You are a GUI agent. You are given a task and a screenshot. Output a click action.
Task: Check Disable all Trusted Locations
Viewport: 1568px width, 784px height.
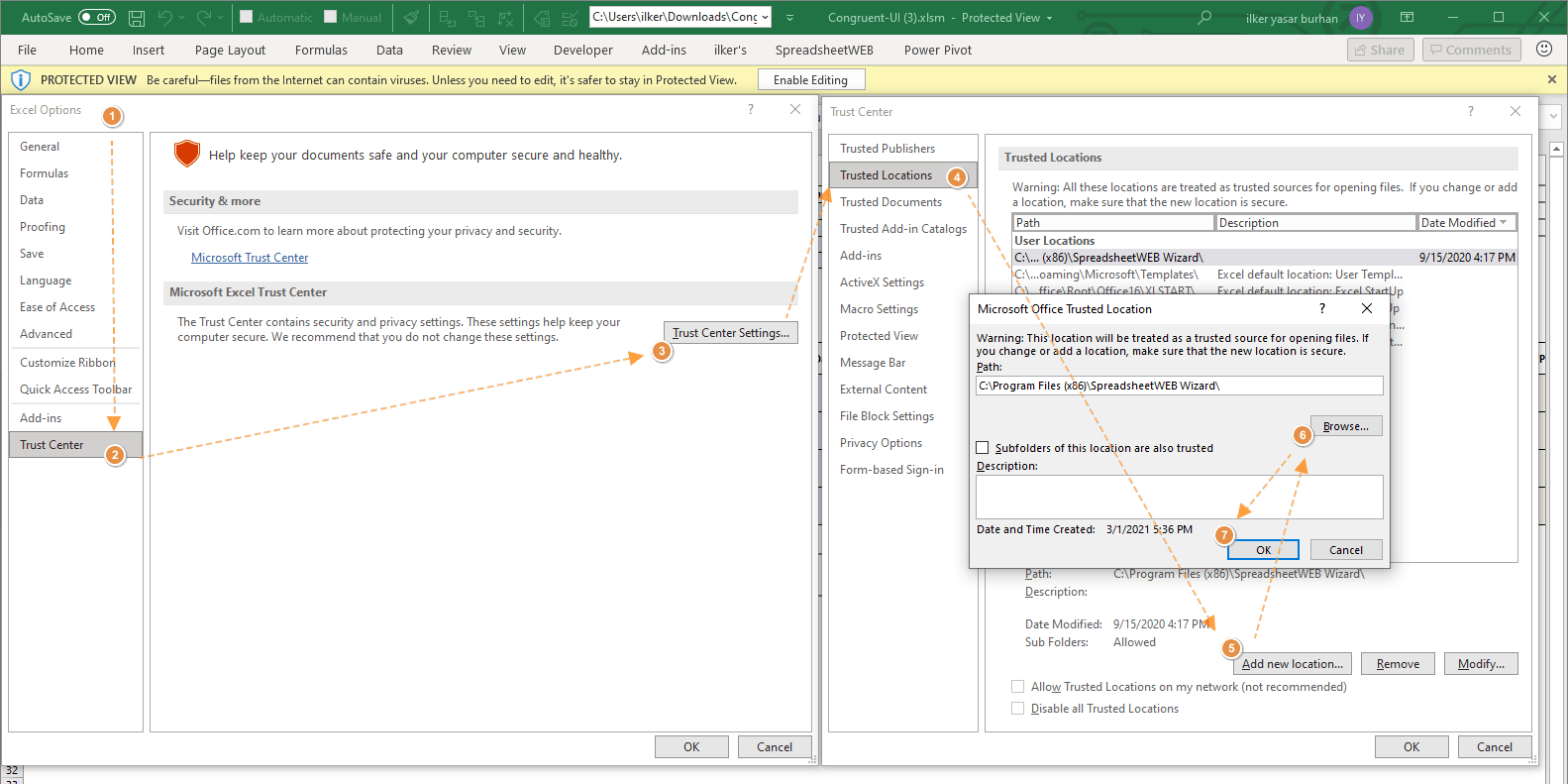tap(1017, 709)
